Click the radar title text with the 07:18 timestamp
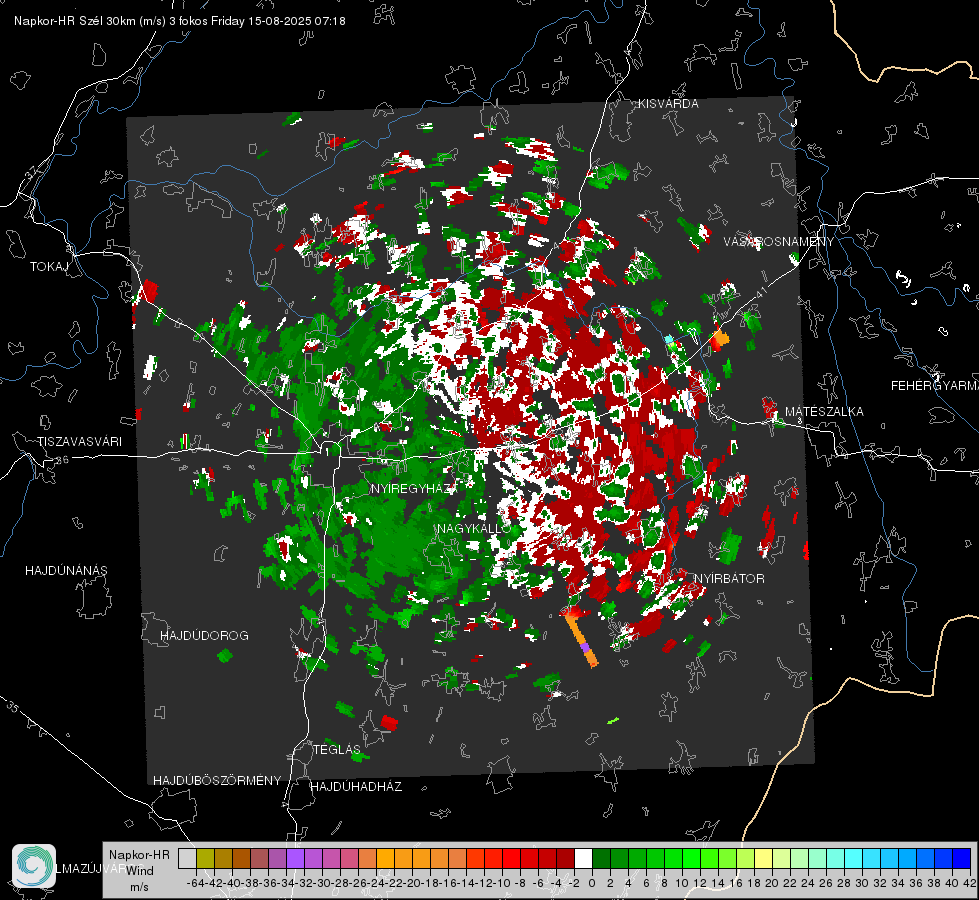This screenshot has height=900, width=979. point(180,21)
